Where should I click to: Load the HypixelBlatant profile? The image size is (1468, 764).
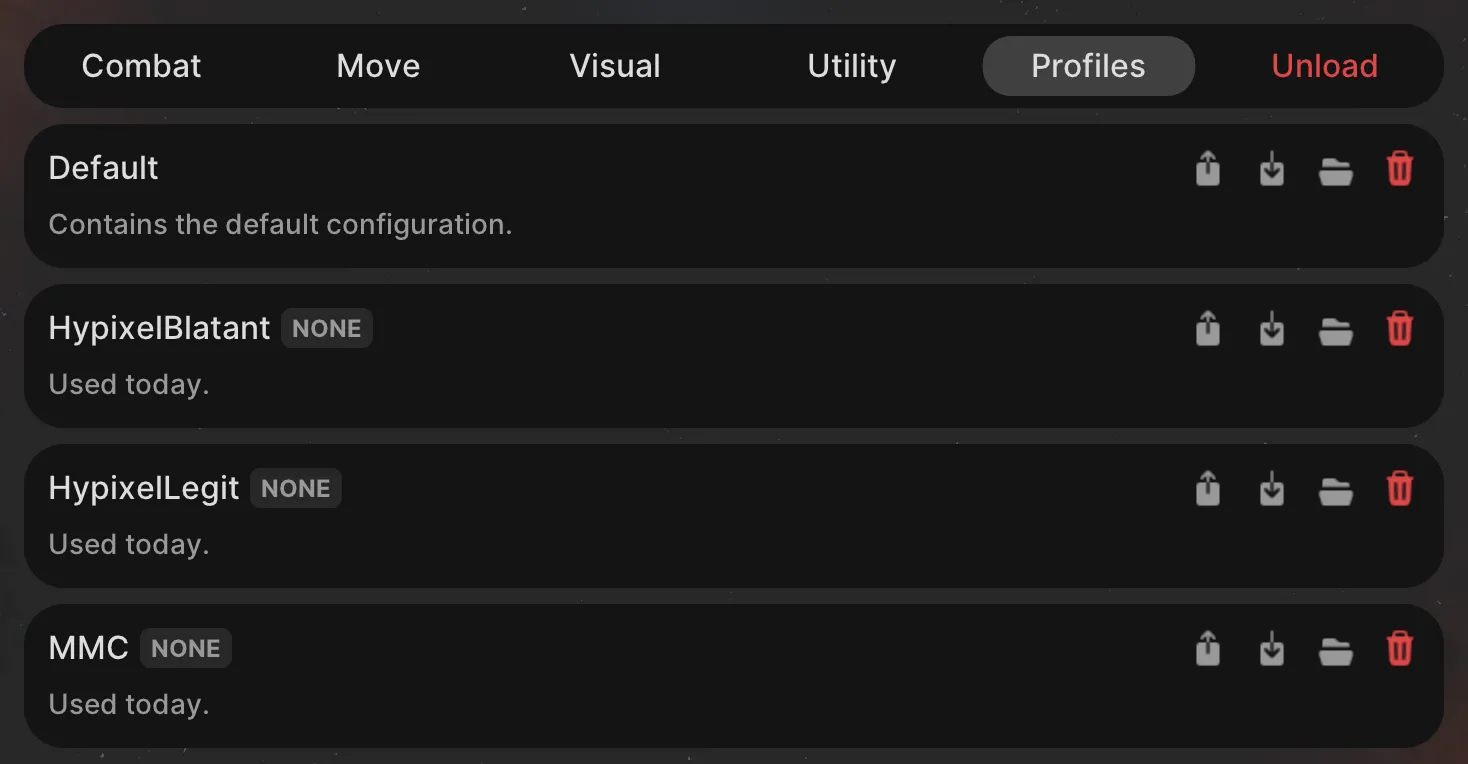(1272, 328)
